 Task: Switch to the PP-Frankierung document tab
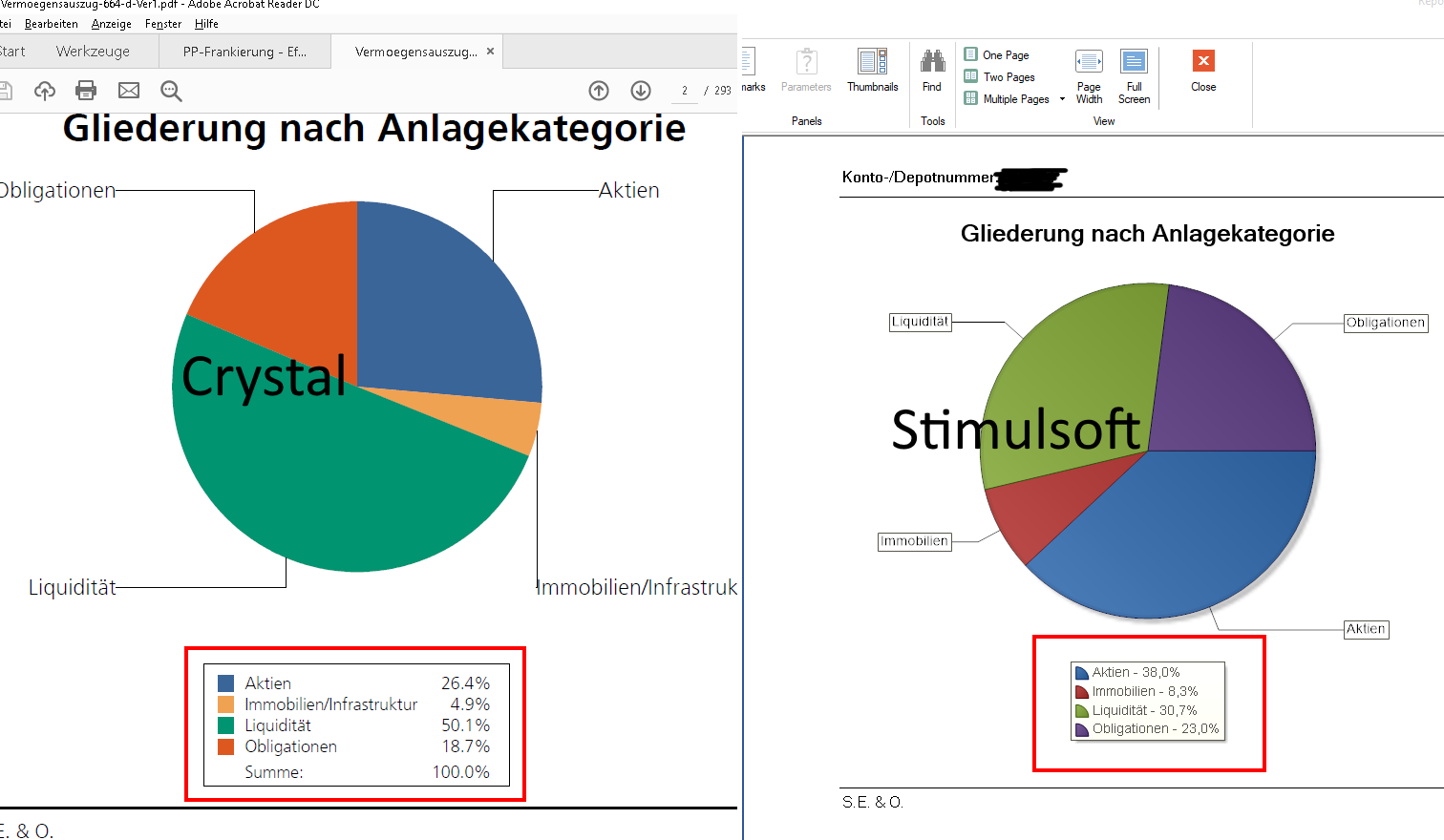point(244,52)
